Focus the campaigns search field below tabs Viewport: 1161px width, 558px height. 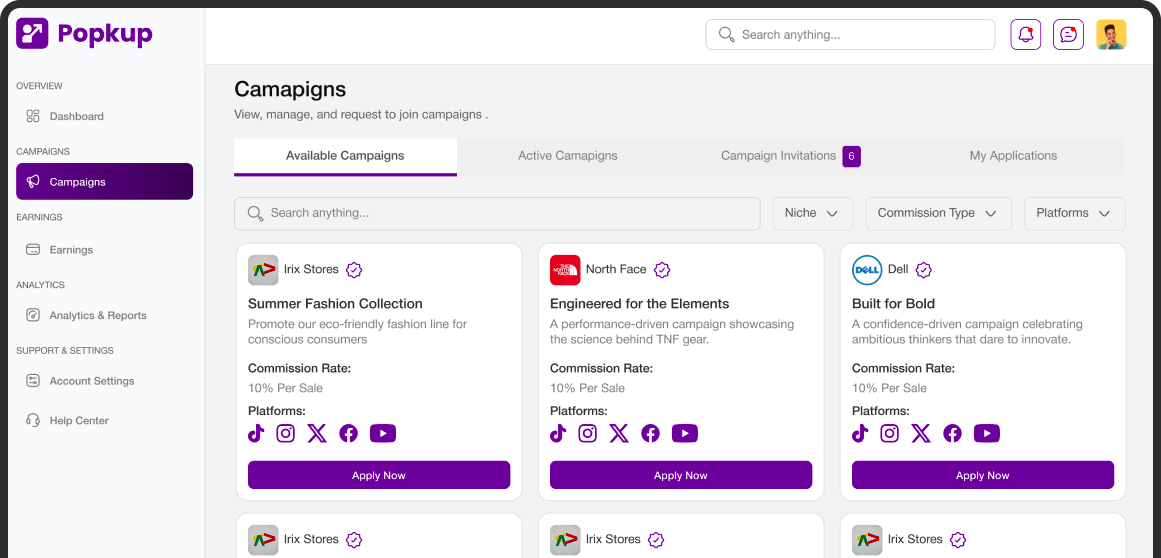coord(497,213)
